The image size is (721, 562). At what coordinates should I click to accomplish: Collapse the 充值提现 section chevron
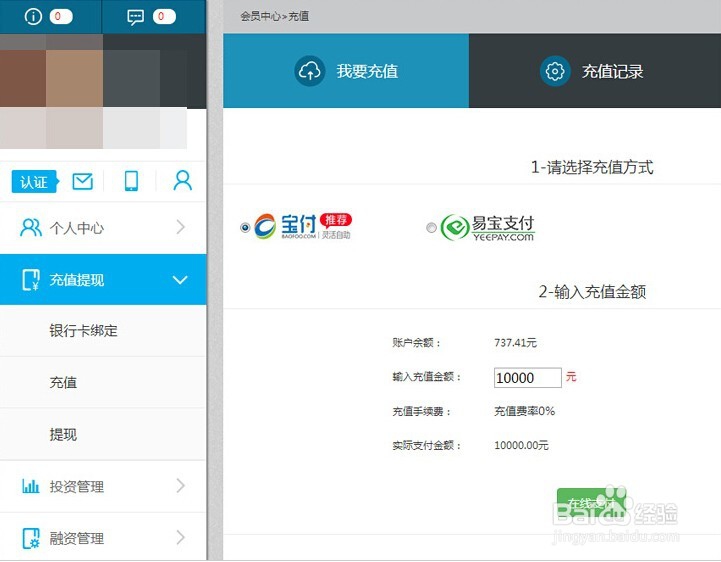pos(180,280)
